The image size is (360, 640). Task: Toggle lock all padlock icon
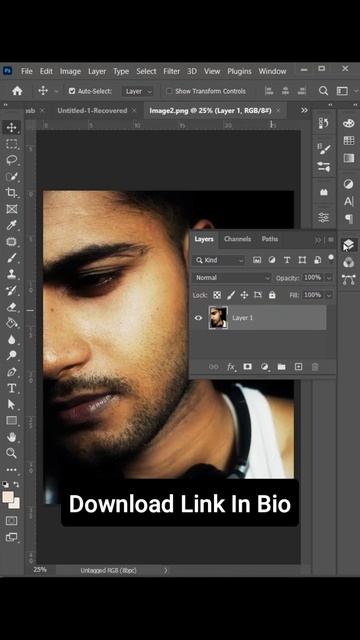tap(272, 295)
